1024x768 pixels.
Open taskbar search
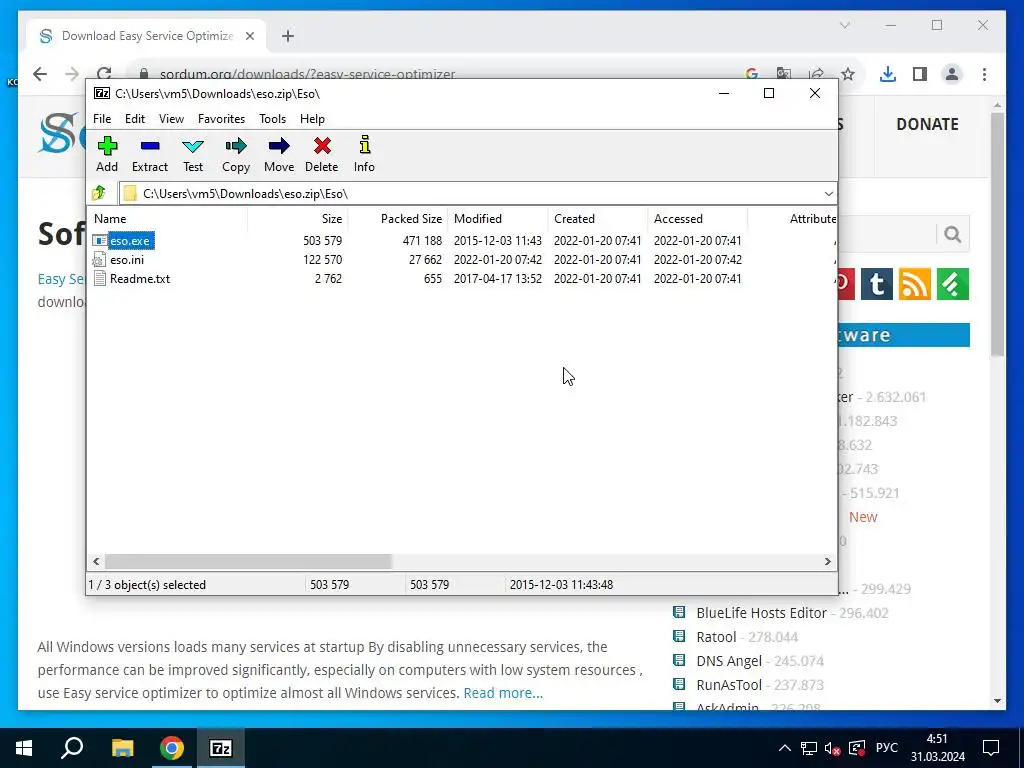(72, 748)
